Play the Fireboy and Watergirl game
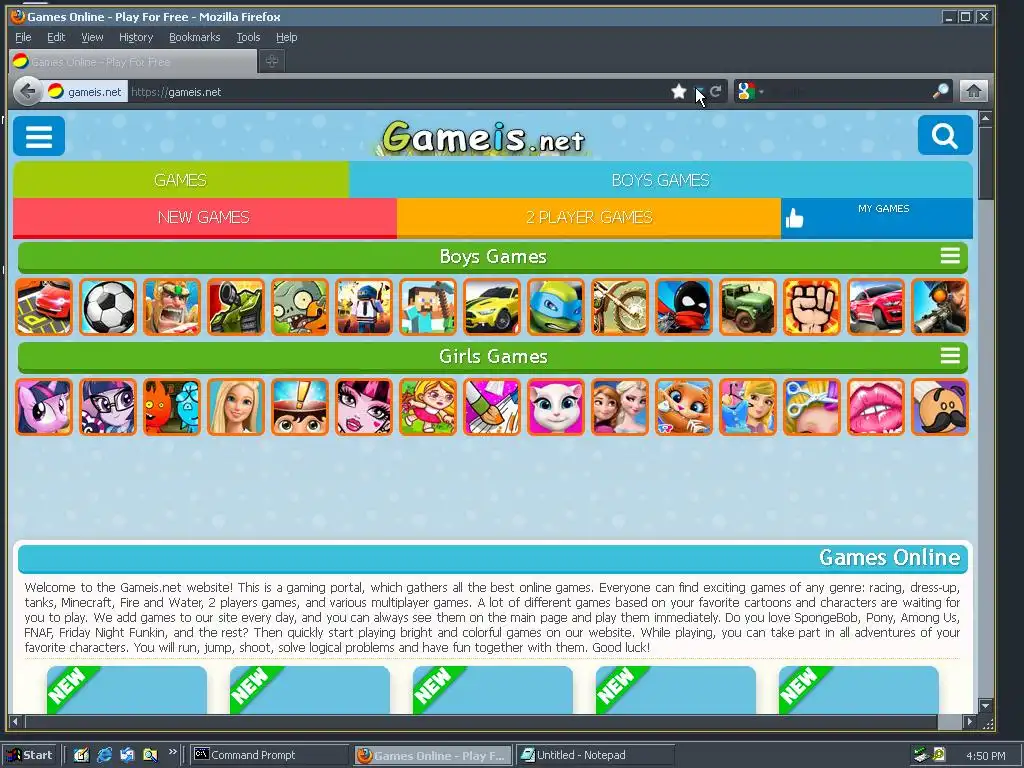Image resolution: width=1024 pixels, height=768 pixels. tap(172, 407)
